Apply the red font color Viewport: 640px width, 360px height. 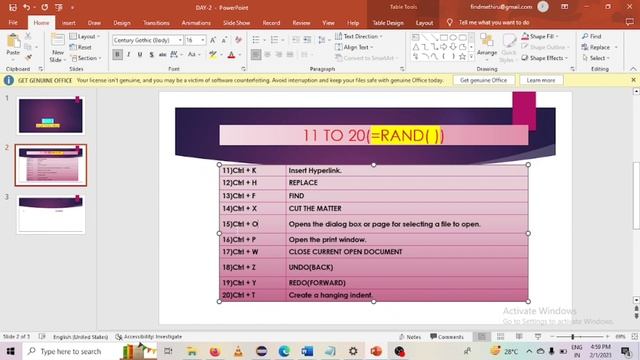pos(231,55)
